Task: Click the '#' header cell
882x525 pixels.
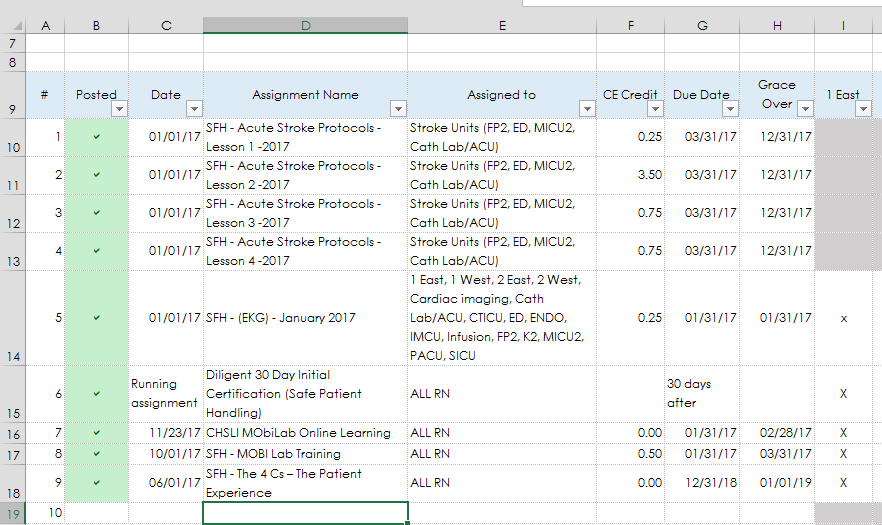Action: point(45,95)
